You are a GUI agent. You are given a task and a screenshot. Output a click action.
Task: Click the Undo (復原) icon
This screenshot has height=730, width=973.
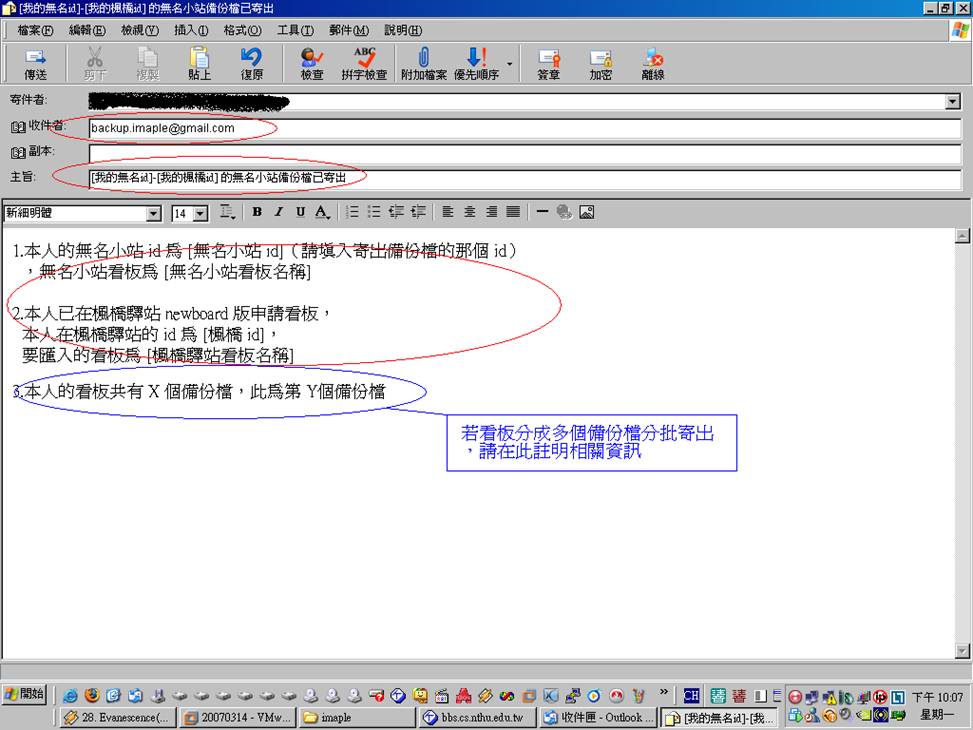pyautogui.click(x=252, y=64)
